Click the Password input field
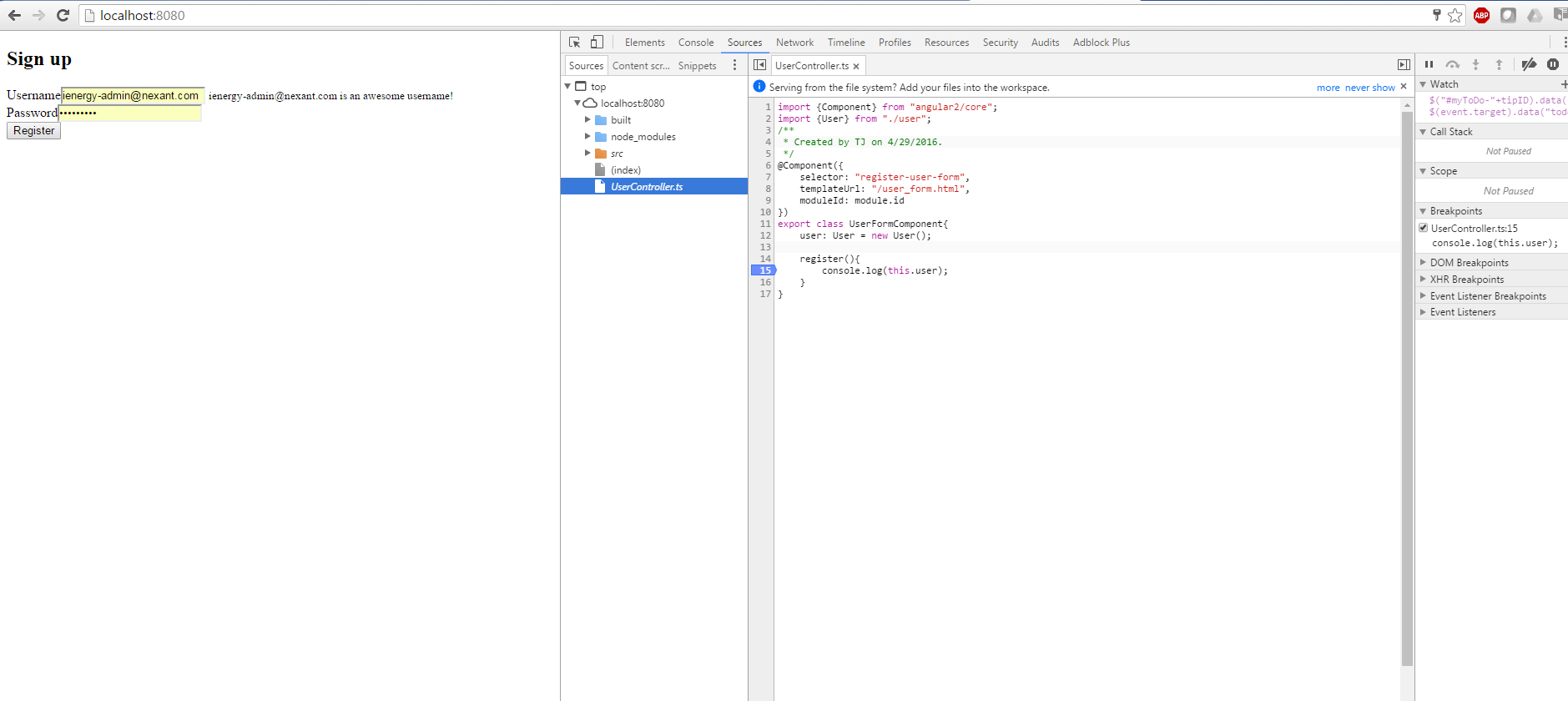The image size is (1568, 701). [129, 113]
